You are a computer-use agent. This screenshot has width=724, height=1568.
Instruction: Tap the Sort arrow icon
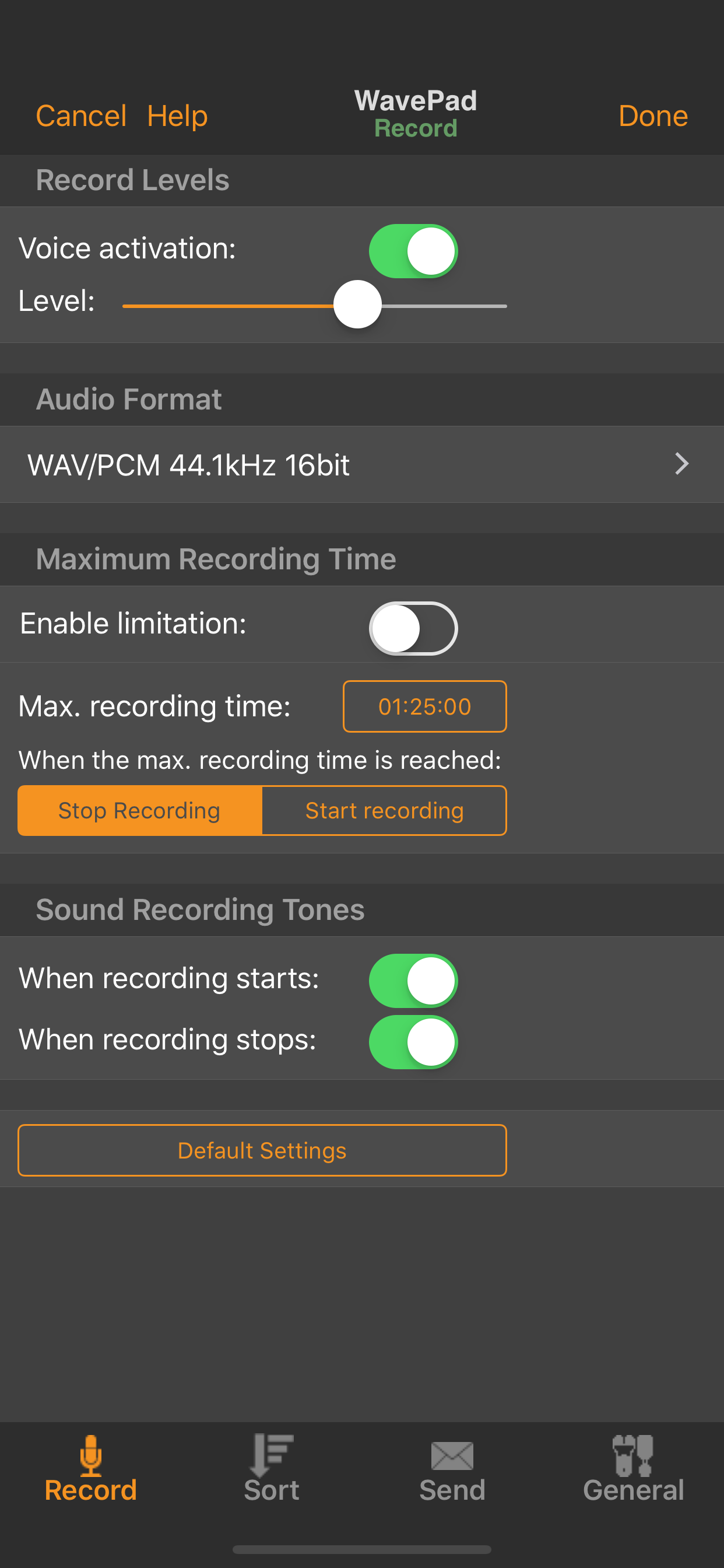pyautogui.click(x=271, y=1455)
